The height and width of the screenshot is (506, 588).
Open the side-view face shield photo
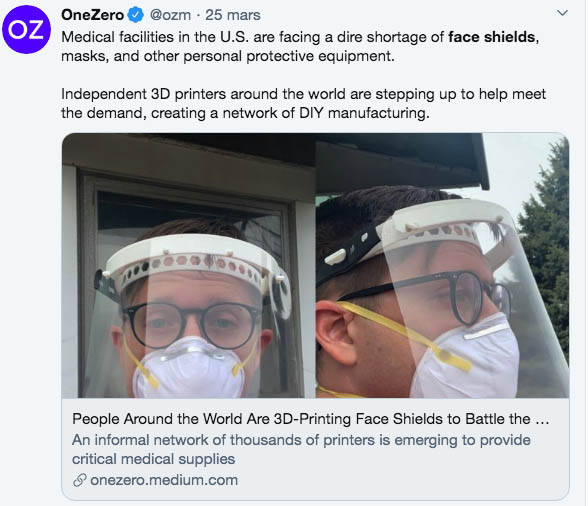442,265
